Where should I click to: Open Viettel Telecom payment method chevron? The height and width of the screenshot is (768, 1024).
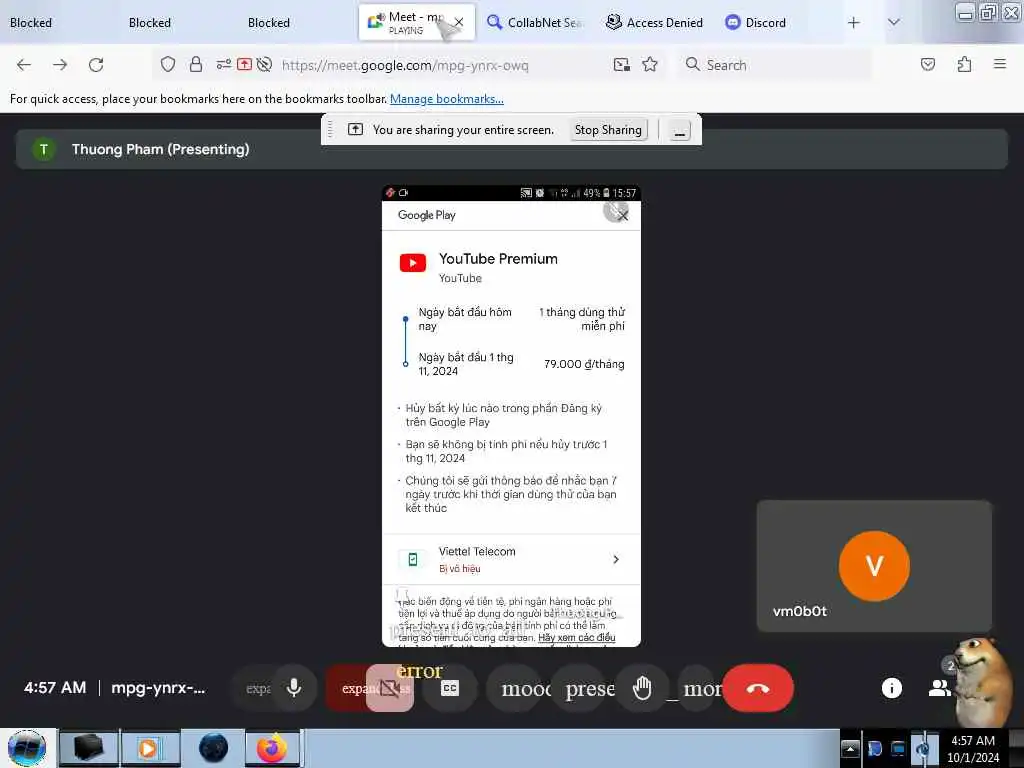(x=616, y=559)
